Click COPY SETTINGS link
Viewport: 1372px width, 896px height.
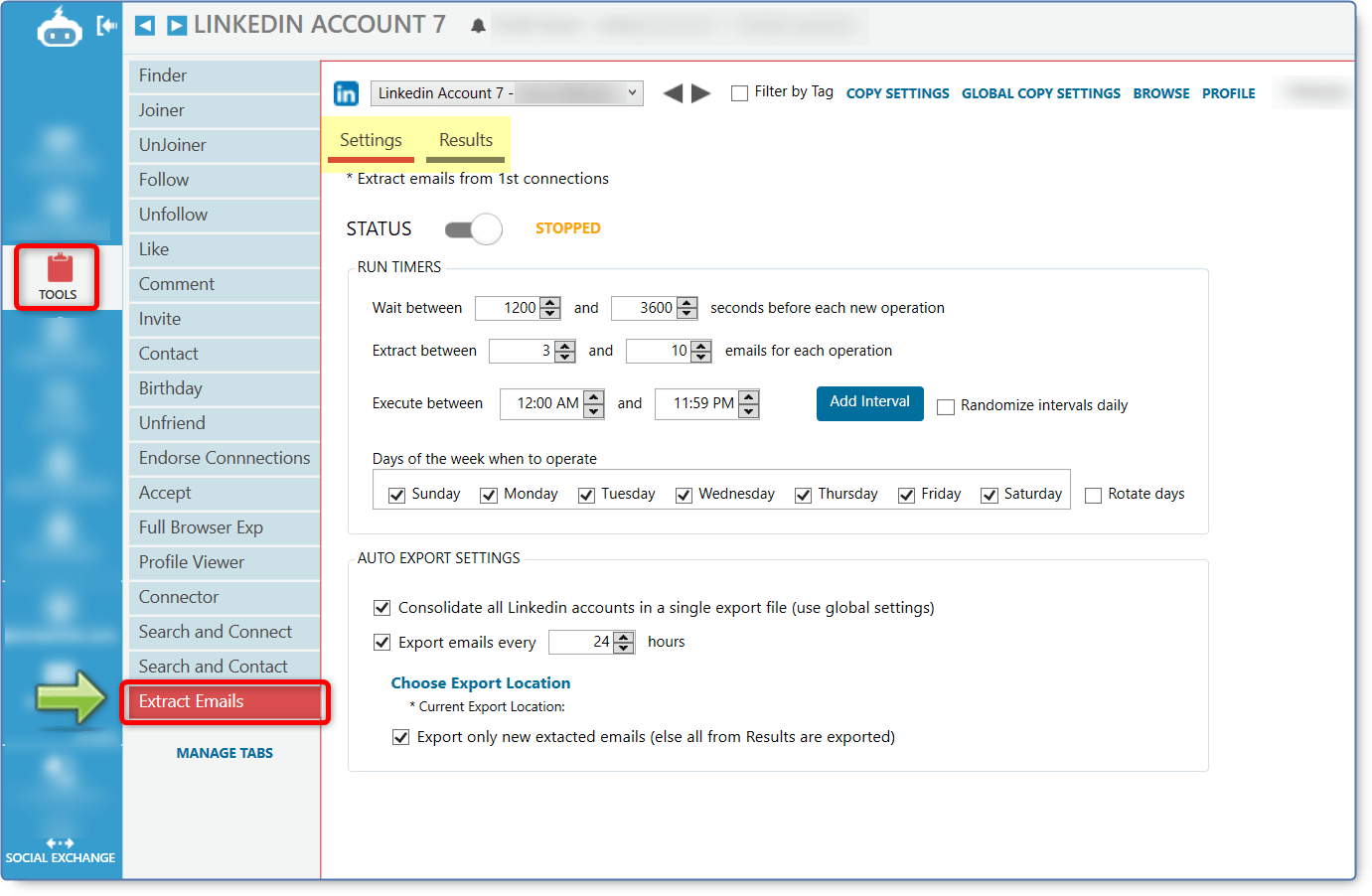click(x=898, y=94)
